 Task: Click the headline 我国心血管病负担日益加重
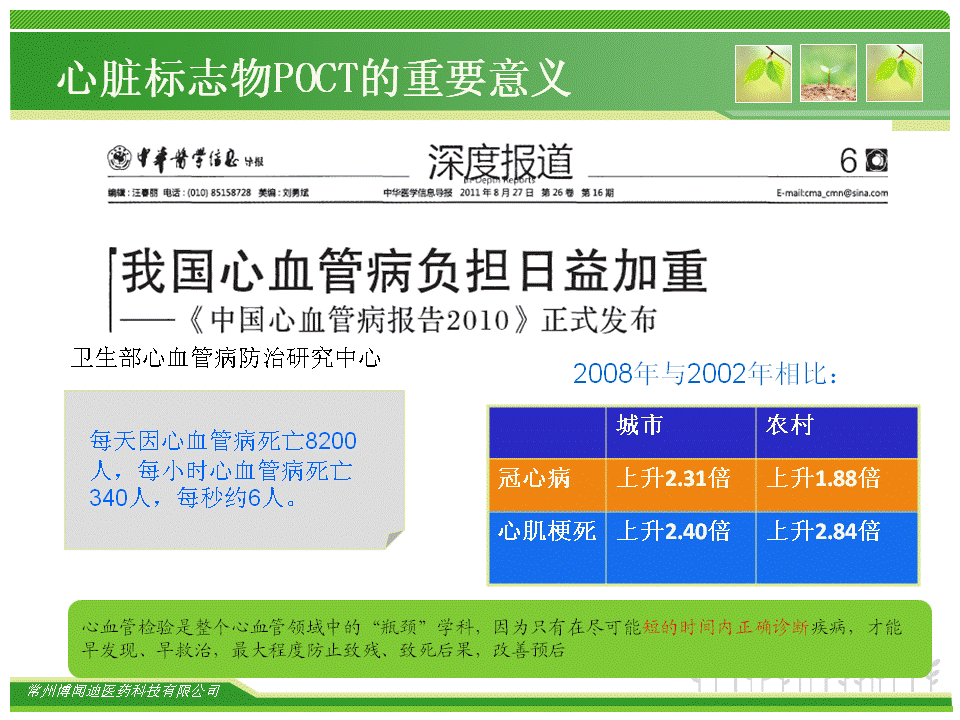tap(414, 271)
